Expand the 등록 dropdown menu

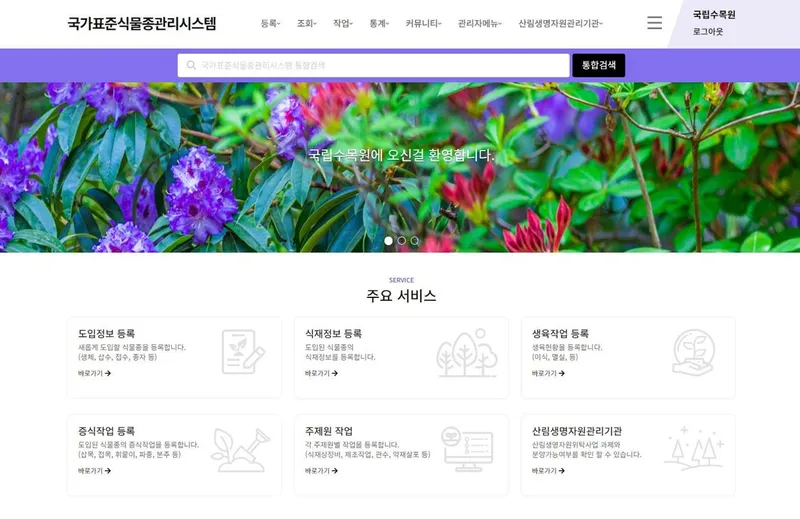pyautogui.click(x=270, y=23)
